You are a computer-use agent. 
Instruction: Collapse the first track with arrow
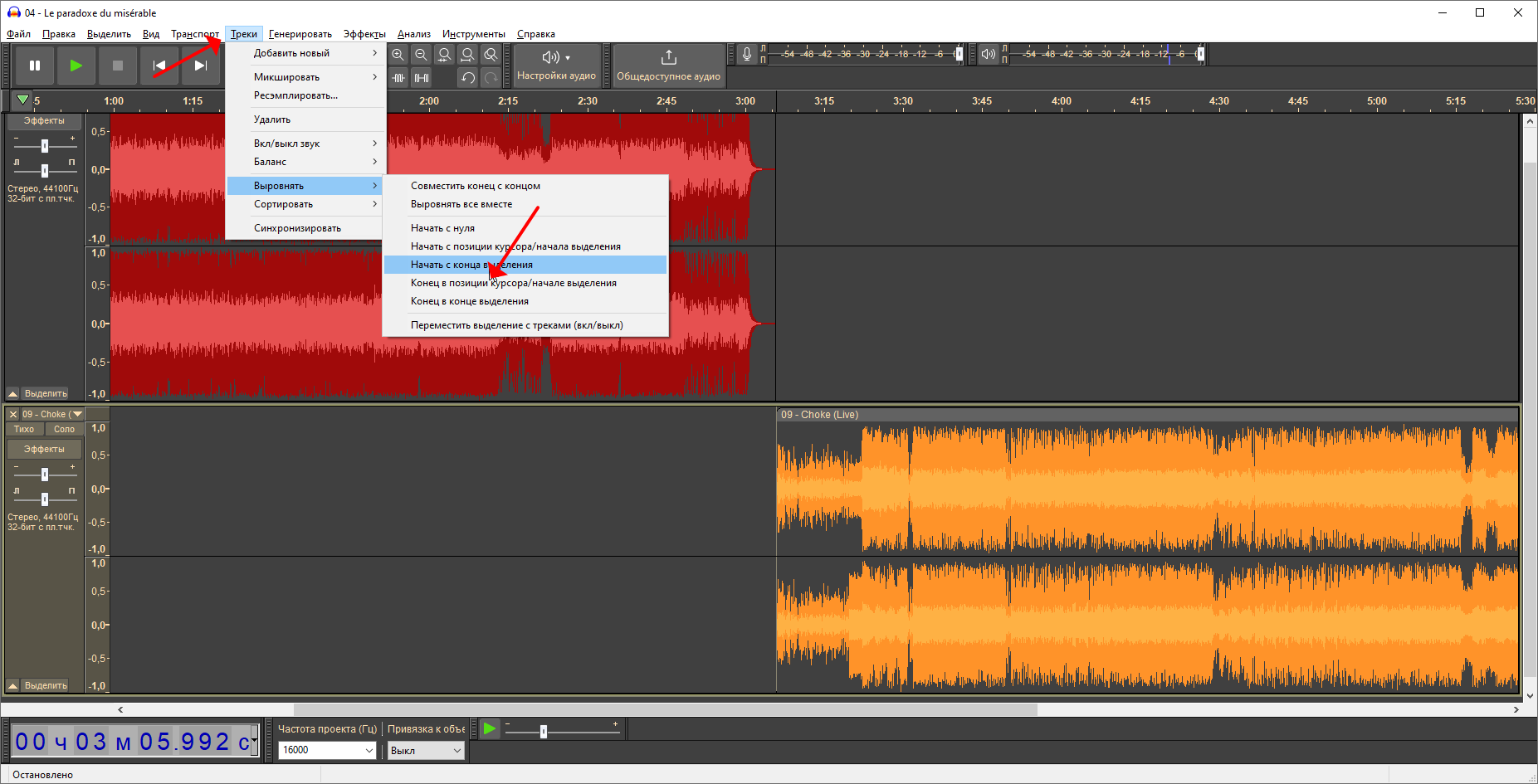click(x=12, y=393)
